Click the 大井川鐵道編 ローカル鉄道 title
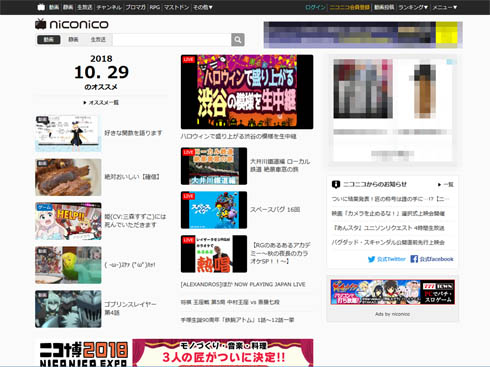 pos(280,165)
